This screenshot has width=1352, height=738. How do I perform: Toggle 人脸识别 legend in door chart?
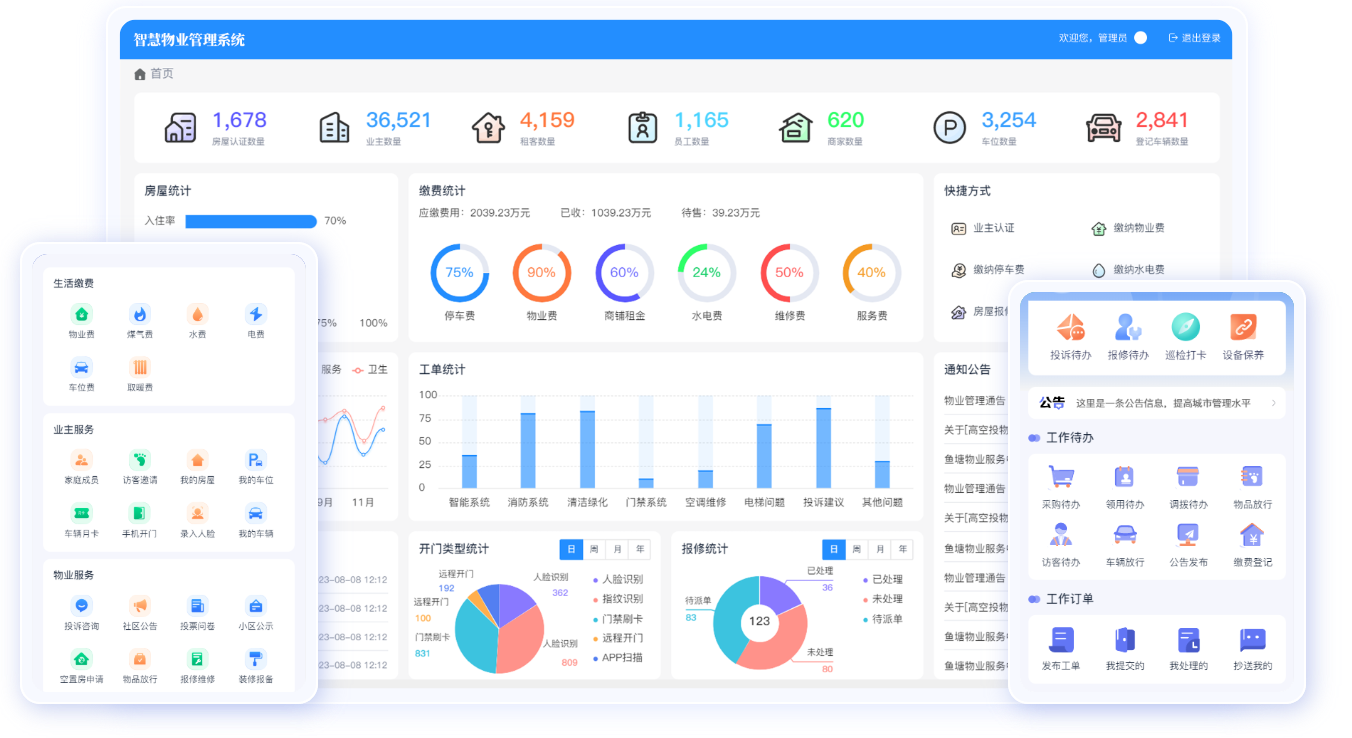[x=621, y=579]
